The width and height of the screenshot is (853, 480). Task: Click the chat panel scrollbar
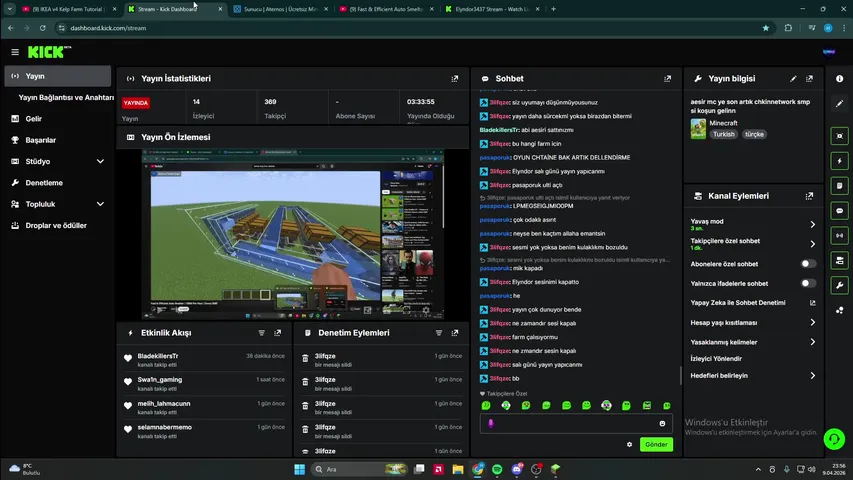(681, 376)
